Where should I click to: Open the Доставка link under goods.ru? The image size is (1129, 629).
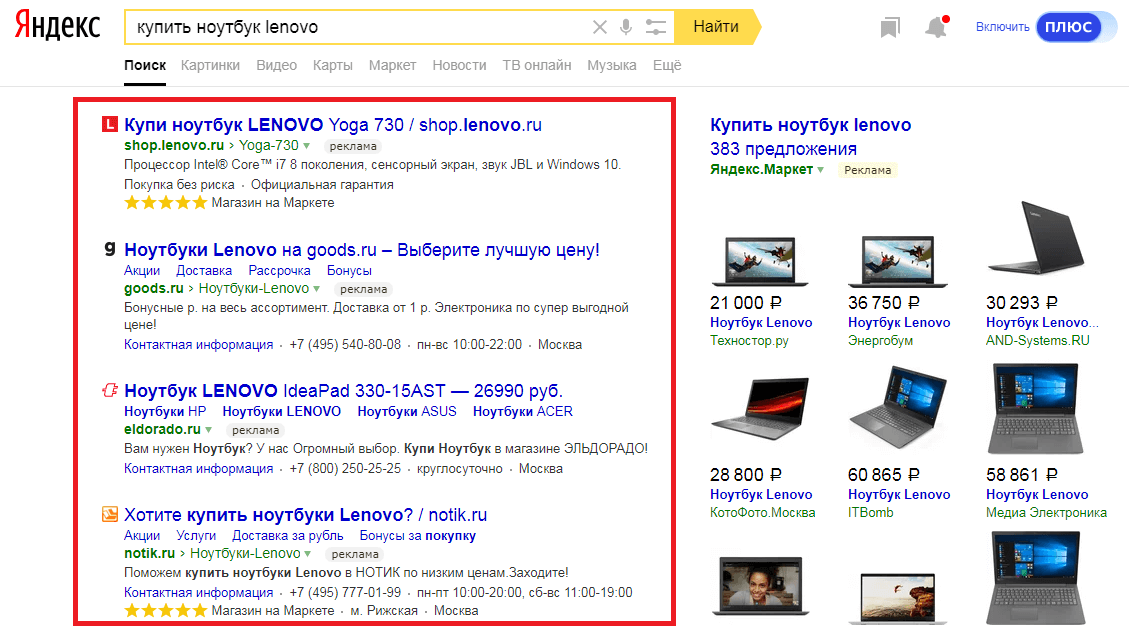tap(204, 270)
